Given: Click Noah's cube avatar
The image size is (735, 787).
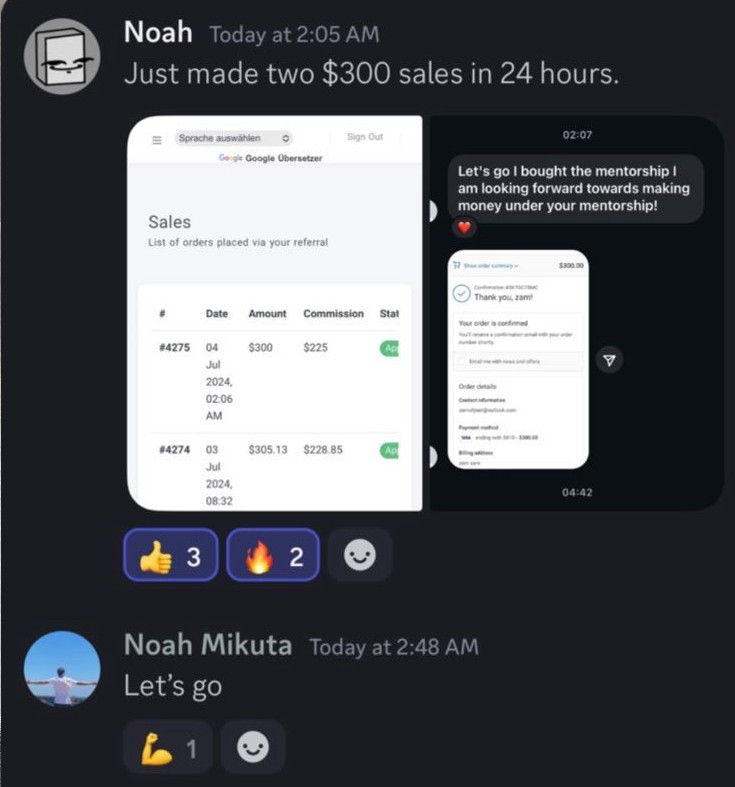Looking at the screenshot, I should pos(62,56).
